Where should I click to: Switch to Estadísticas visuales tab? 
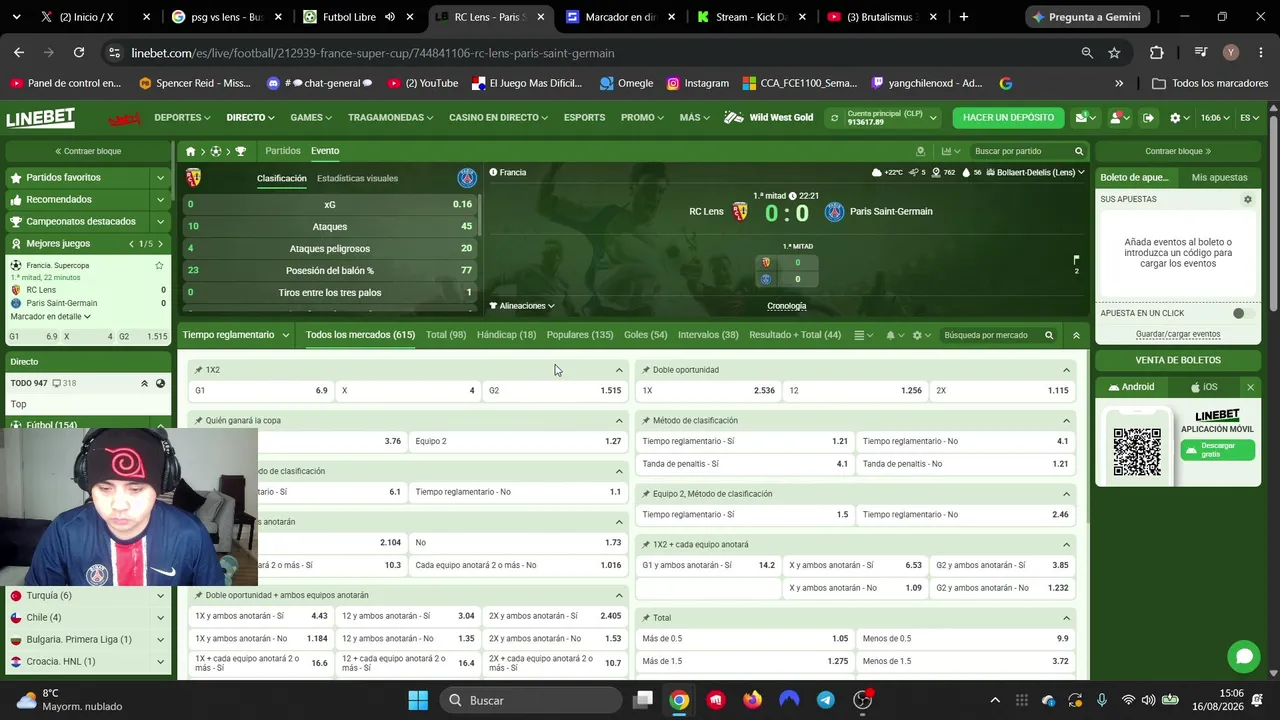tap(357, 178)
